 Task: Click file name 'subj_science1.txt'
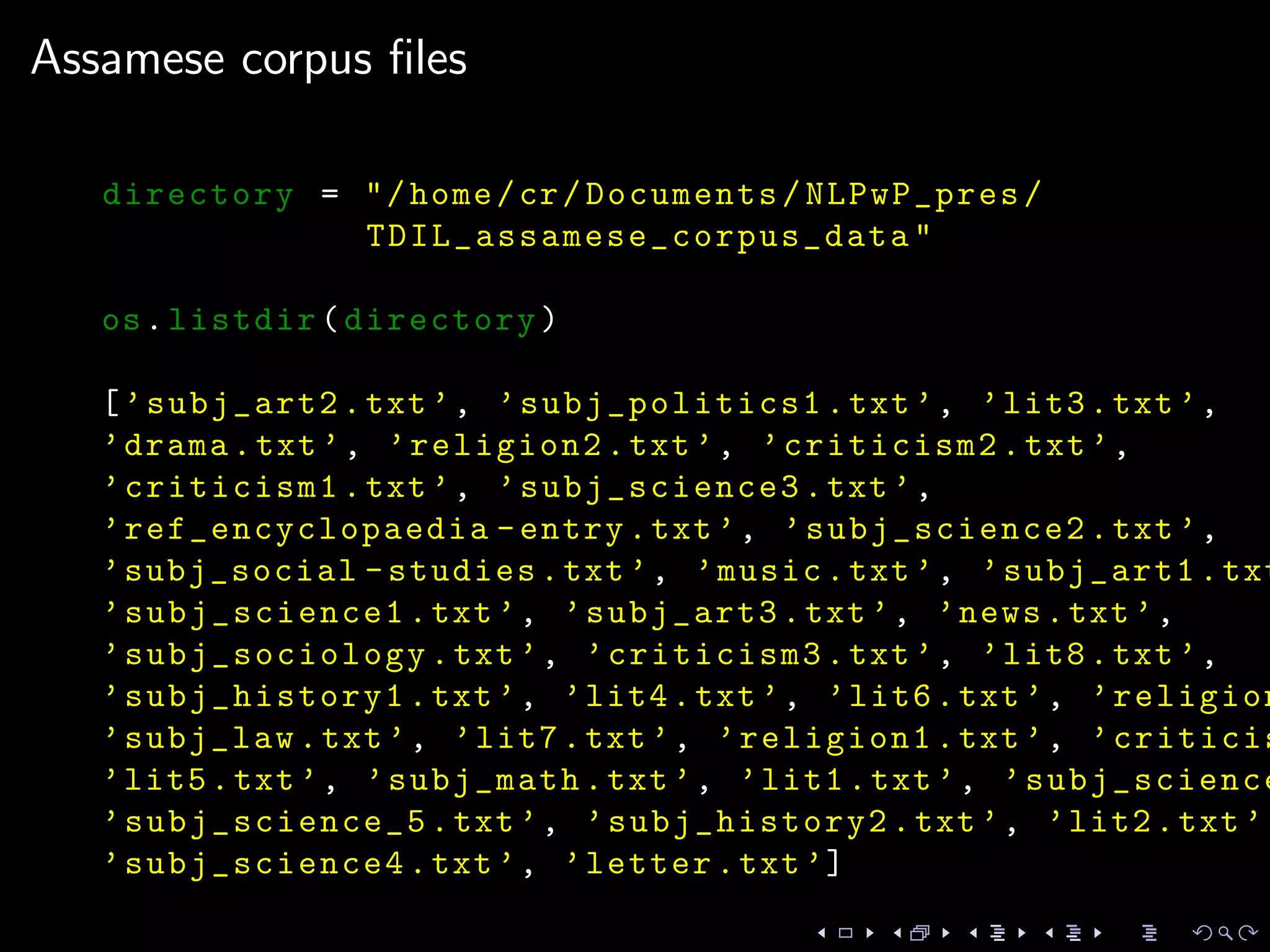[308, 614]
